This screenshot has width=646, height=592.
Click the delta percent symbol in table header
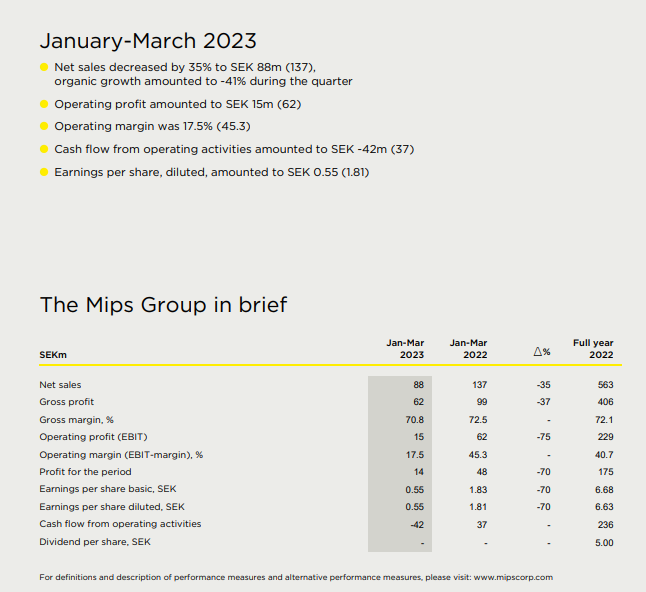point(541,352)
